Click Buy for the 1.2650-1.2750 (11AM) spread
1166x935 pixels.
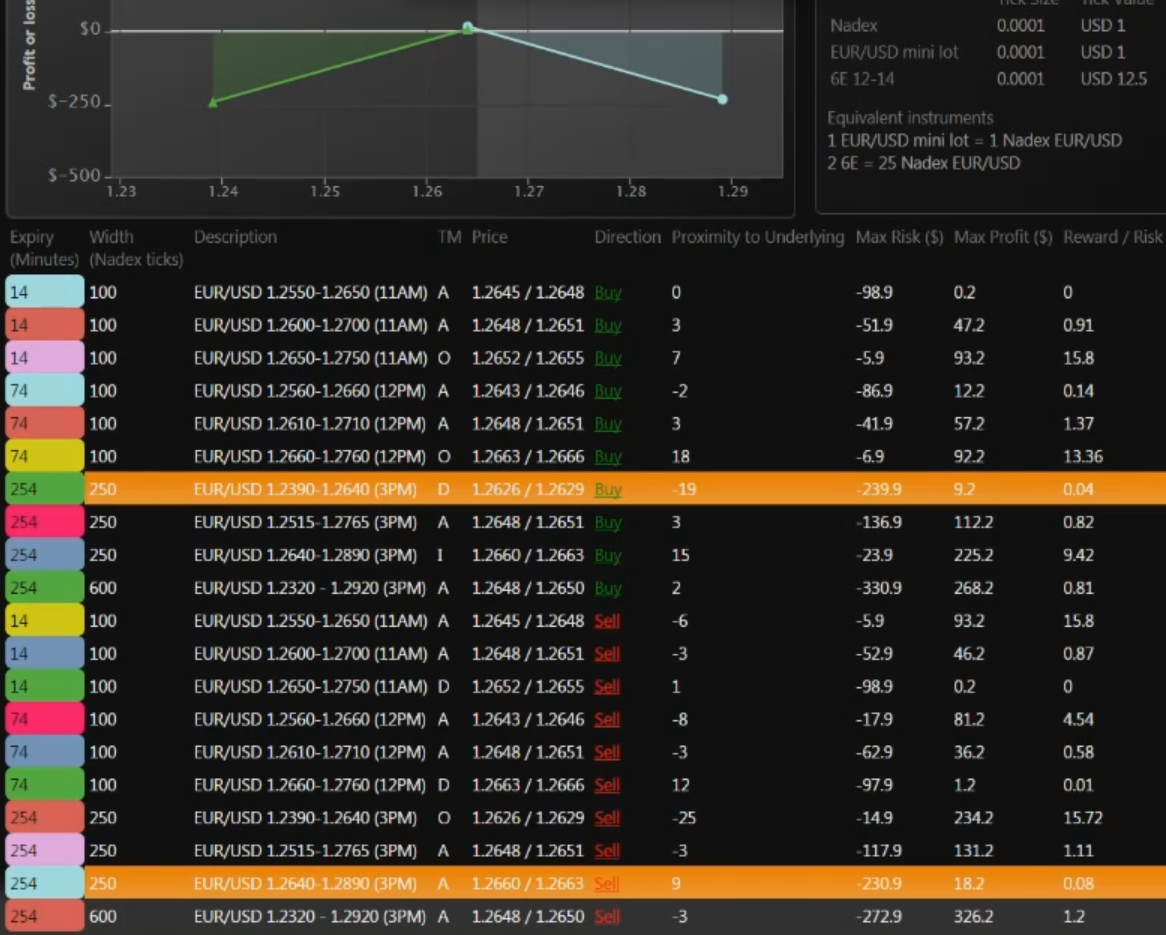coord(608,358)
